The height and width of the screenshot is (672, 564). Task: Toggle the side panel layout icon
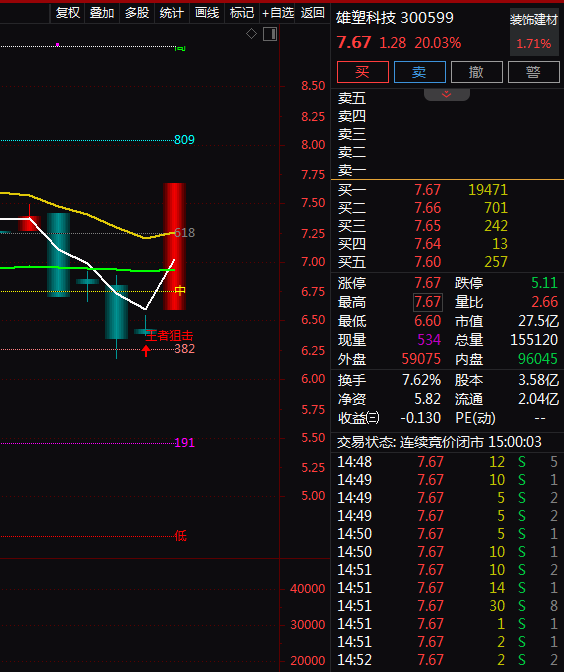(270, 34)
